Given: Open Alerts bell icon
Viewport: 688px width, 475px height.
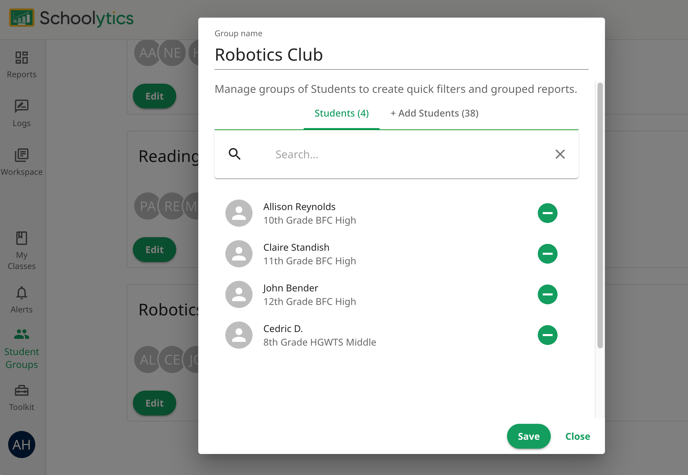Looking at the screenshot, I should pyautogui.click(x=21, y=299).
